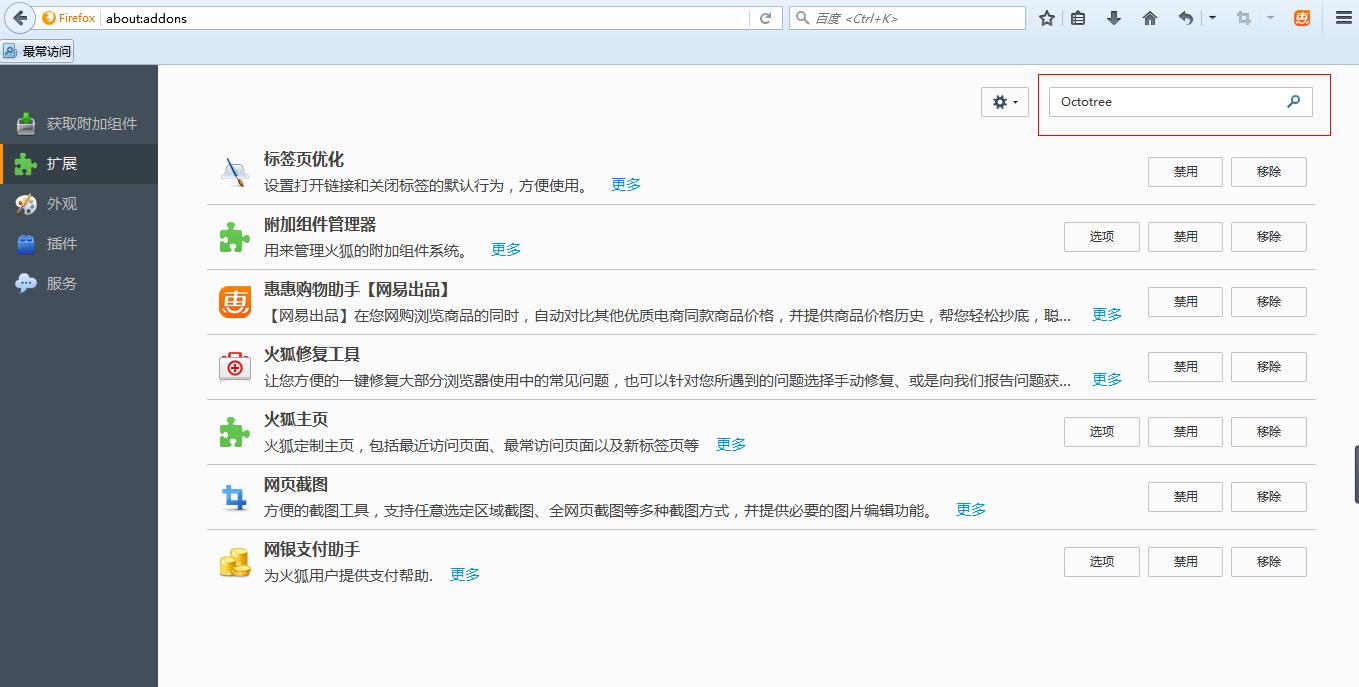
Task: Select the 外观 sidebar category
Action: [79, 204]
